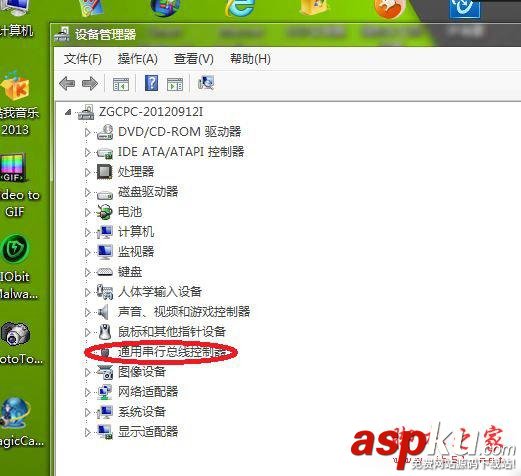Click the Forward arrow toolbar button
Screen dimensions: 521x476
pos(90,83)
